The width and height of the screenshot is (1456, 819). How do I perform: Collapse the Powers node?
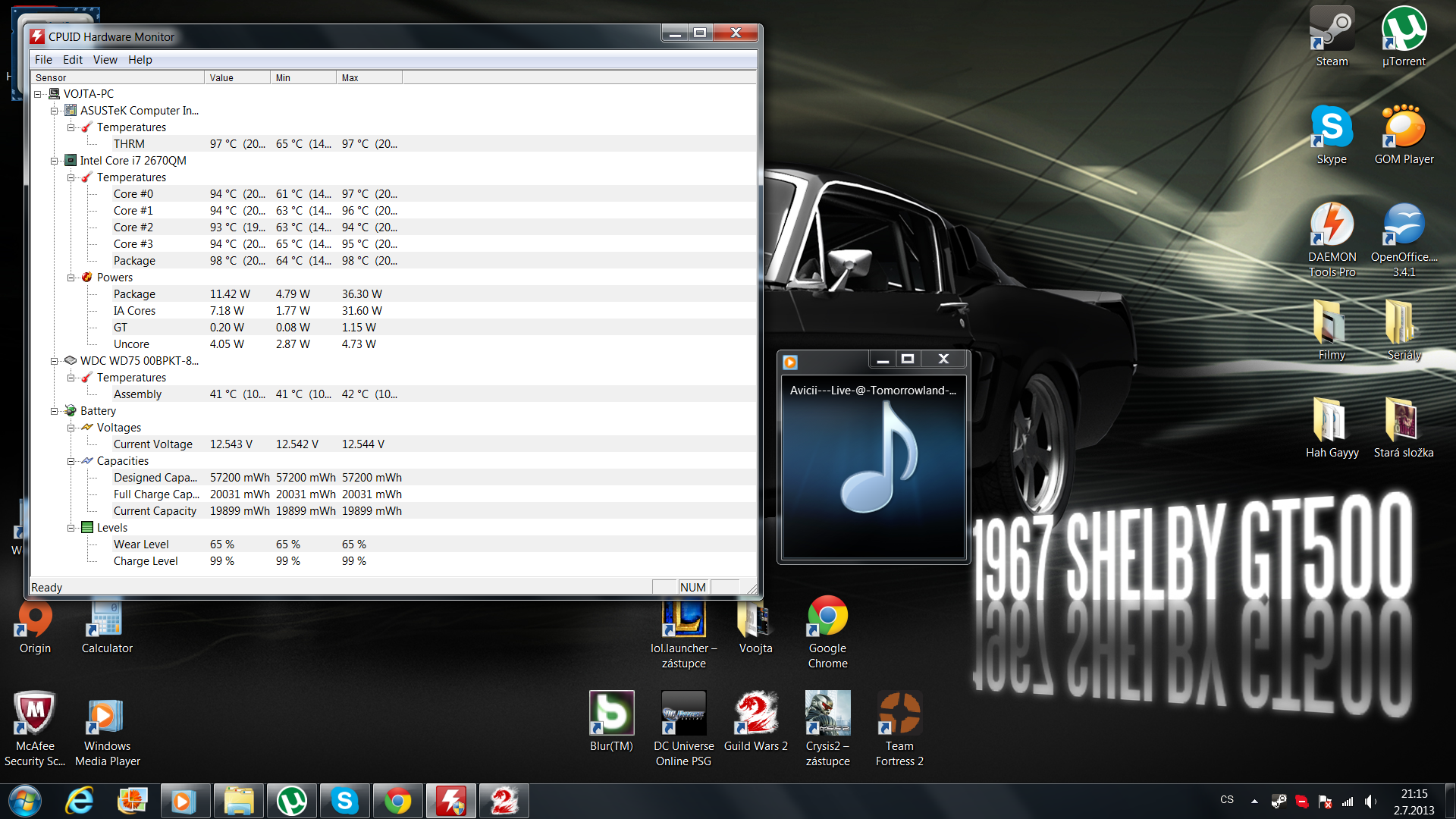coord(71,278)
